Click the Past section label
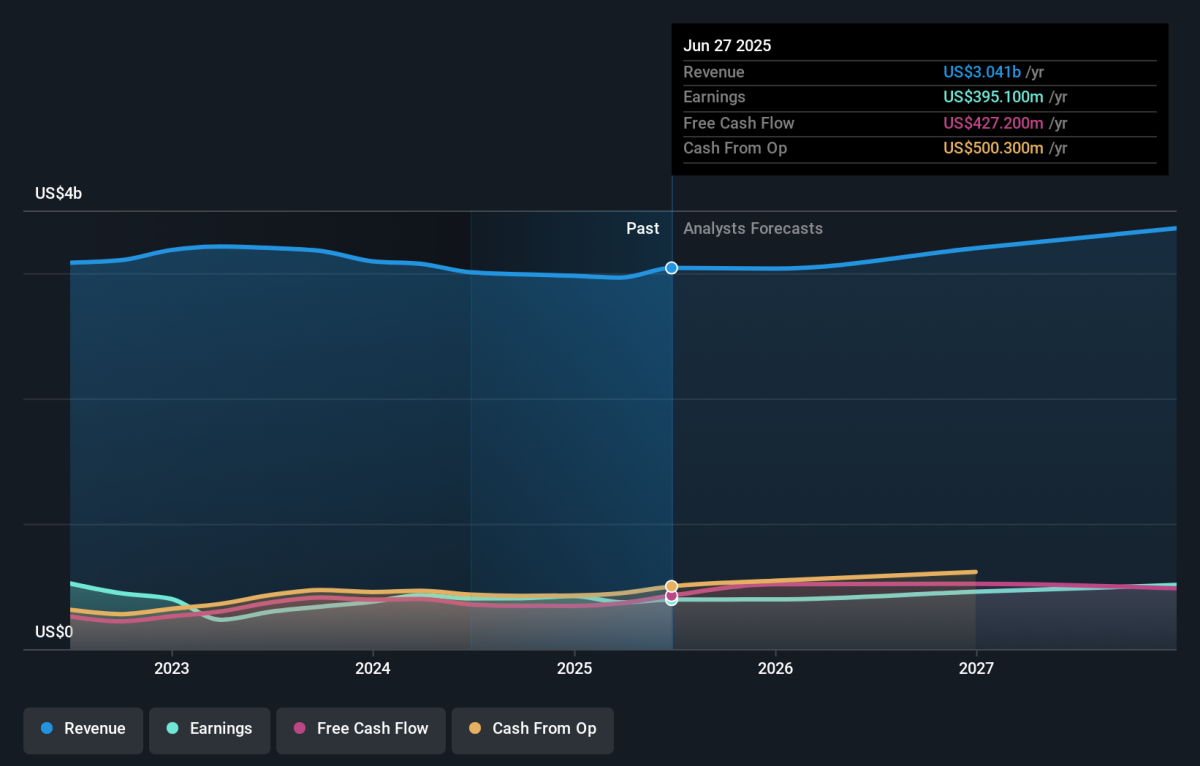The image size is (1200, 766). click(x=643, y=229)
